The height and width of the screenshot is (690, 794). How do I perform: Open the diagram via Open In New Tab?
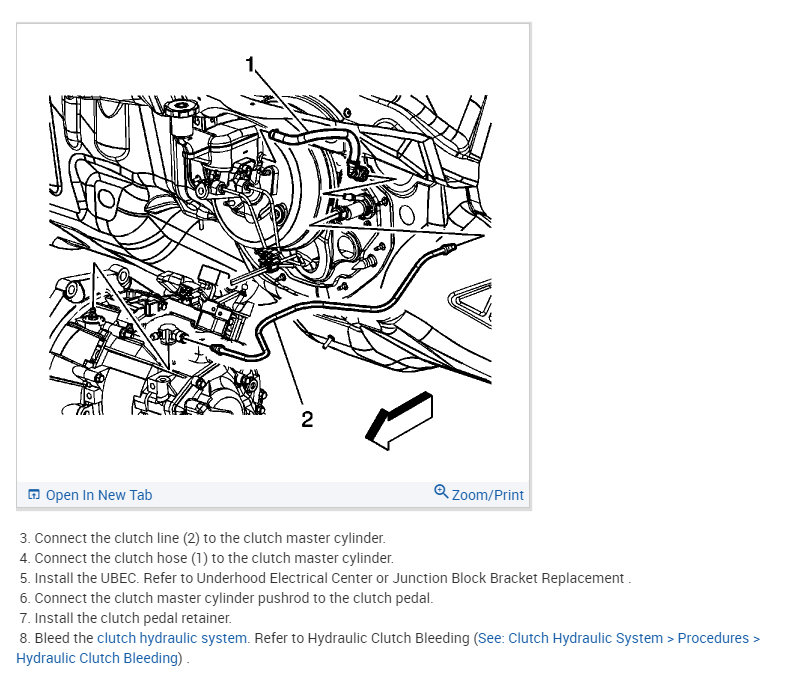point(99,495)
